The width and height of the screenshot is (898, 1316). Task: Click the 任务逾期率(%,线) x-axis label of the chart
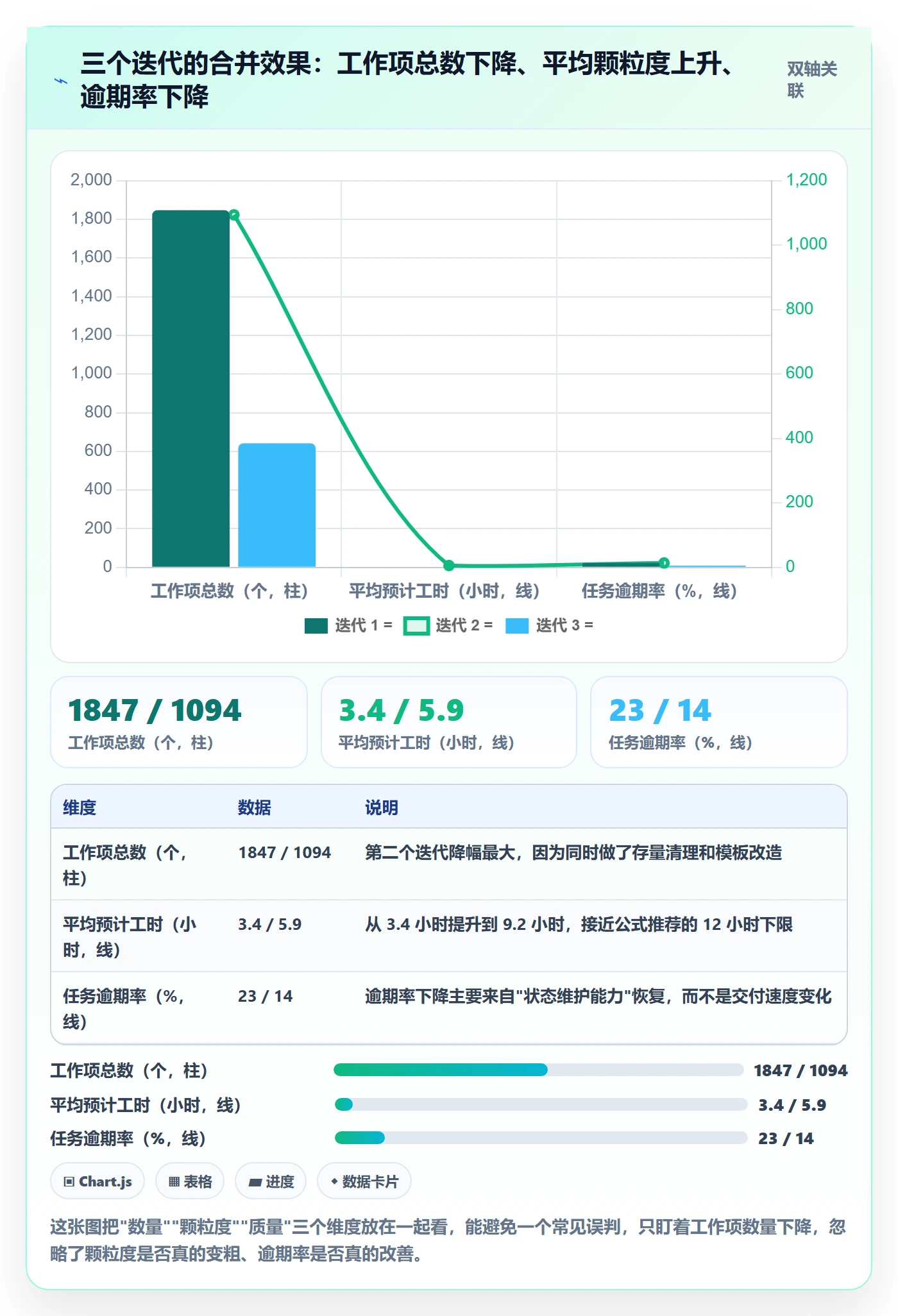pos(659,591)
